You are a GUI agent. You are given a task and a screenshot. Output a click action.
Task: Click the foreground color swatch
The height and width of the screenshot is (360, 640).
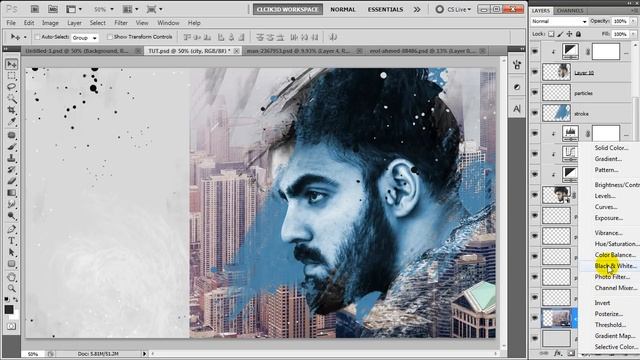point(9,309)
